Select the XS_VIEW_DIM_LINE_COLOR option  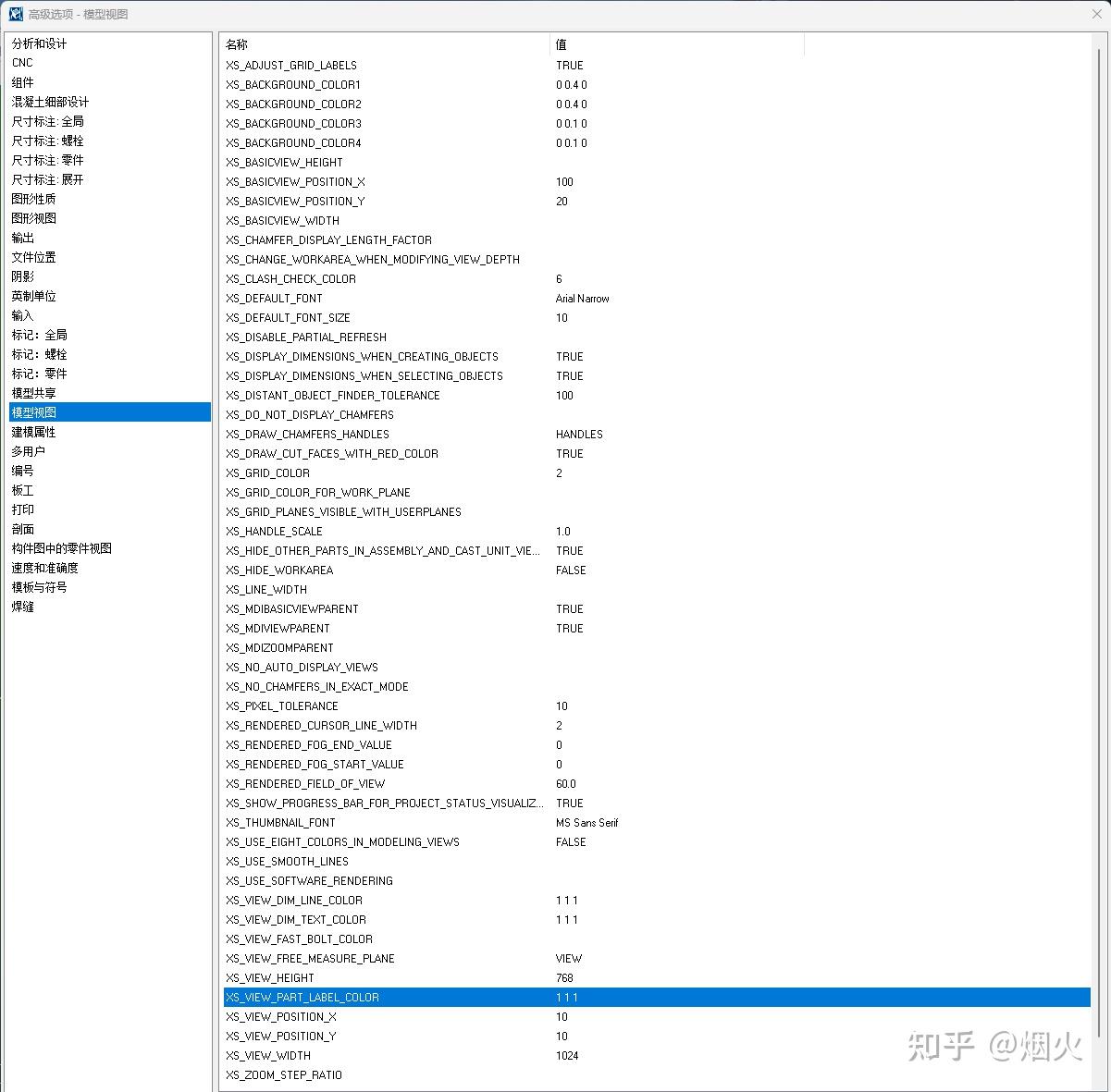tap(294, 901)
